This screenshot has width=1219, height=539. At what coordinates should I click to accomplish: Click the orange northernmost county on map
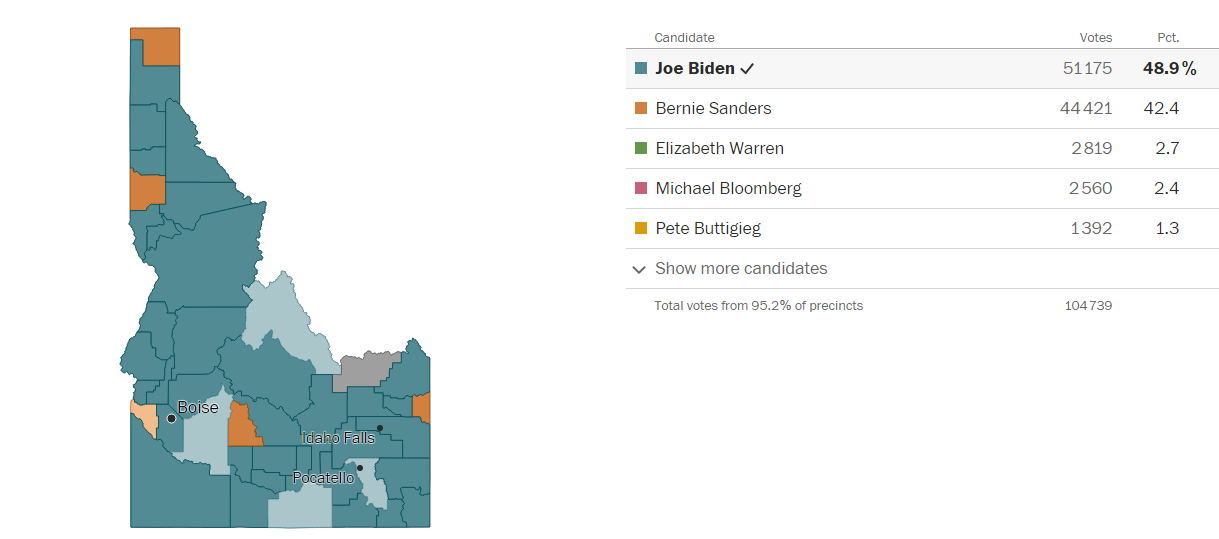tap(160, 47)
